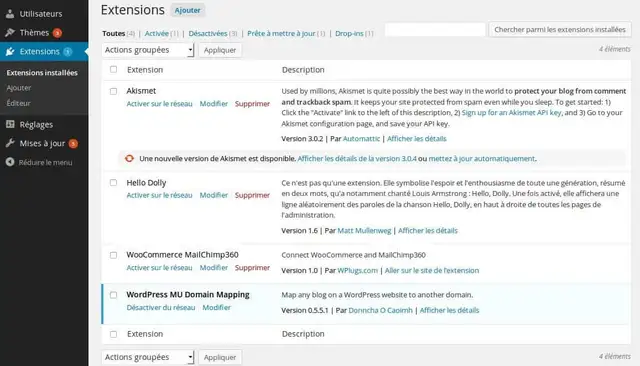Click the Mises à jour wrench icon
The image size is (640, 366).
[10, 143]
